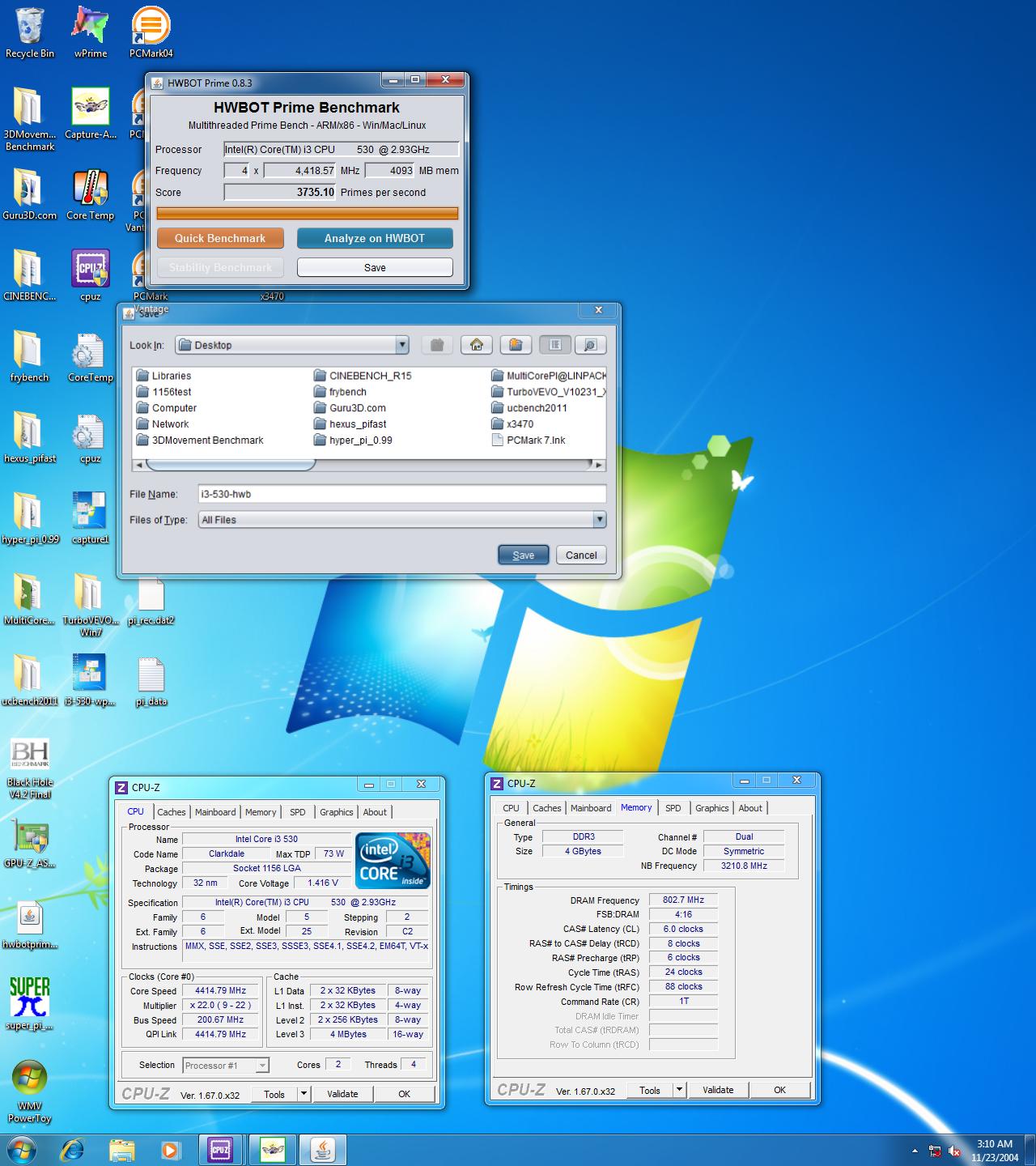The width and height of the screenshot is (1036, 1166).
Task: Click the Quick Benchmark button
Action: [x=220, y=238]
